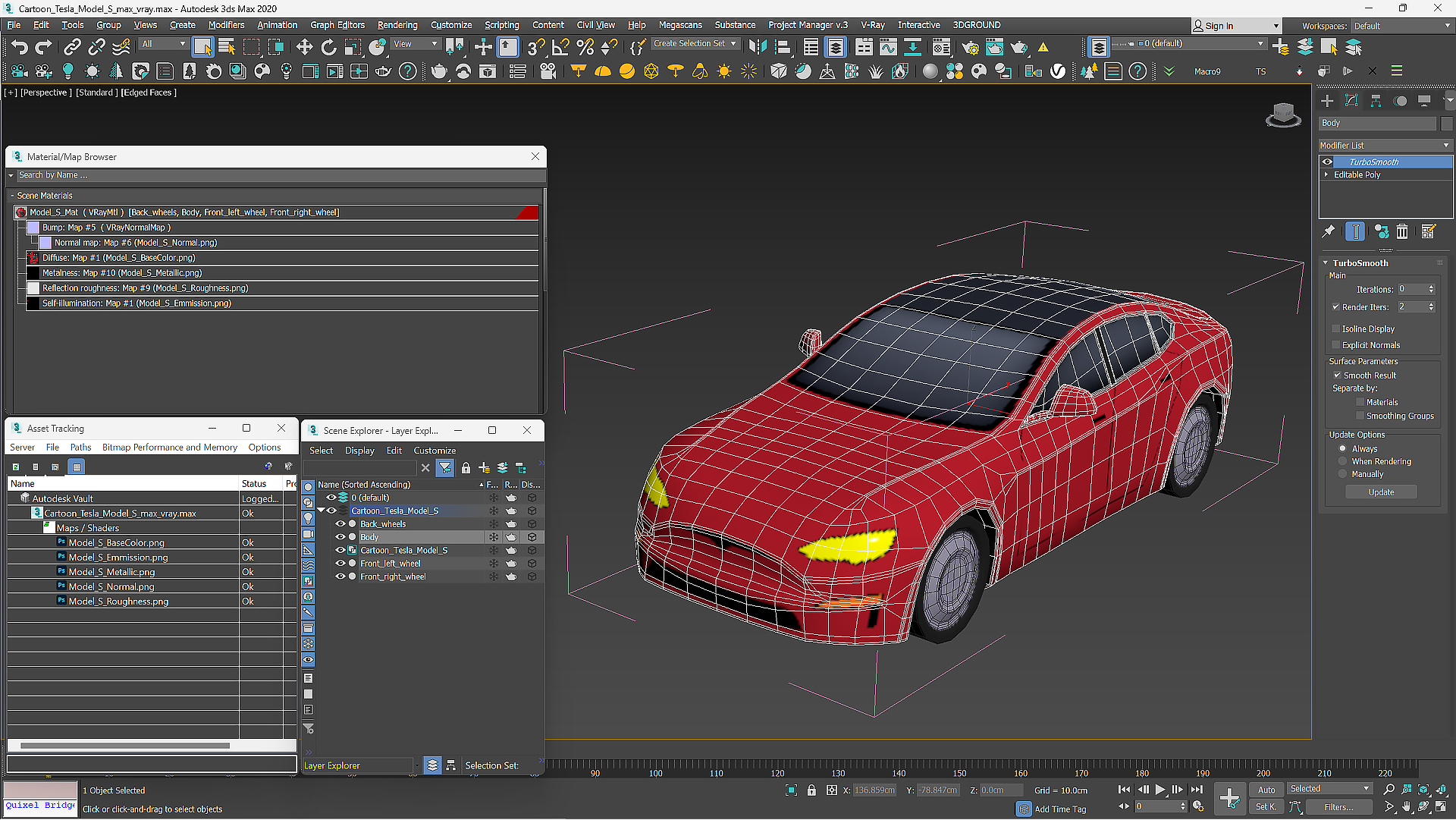Viewport: 1456px width, 820px height.
Task: Open the View reference coordinate dropdown
Action: pyautogui.click(x=415, y=44)
